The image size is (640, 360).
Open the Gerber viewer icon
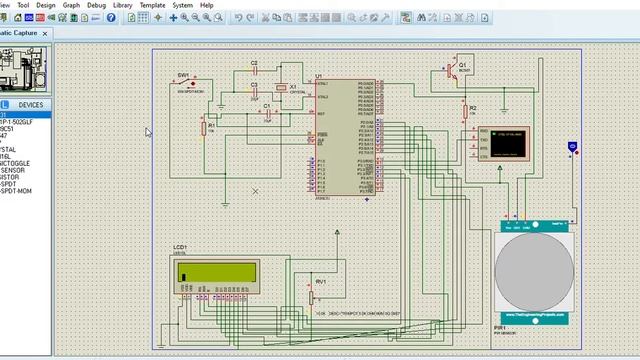62,18
